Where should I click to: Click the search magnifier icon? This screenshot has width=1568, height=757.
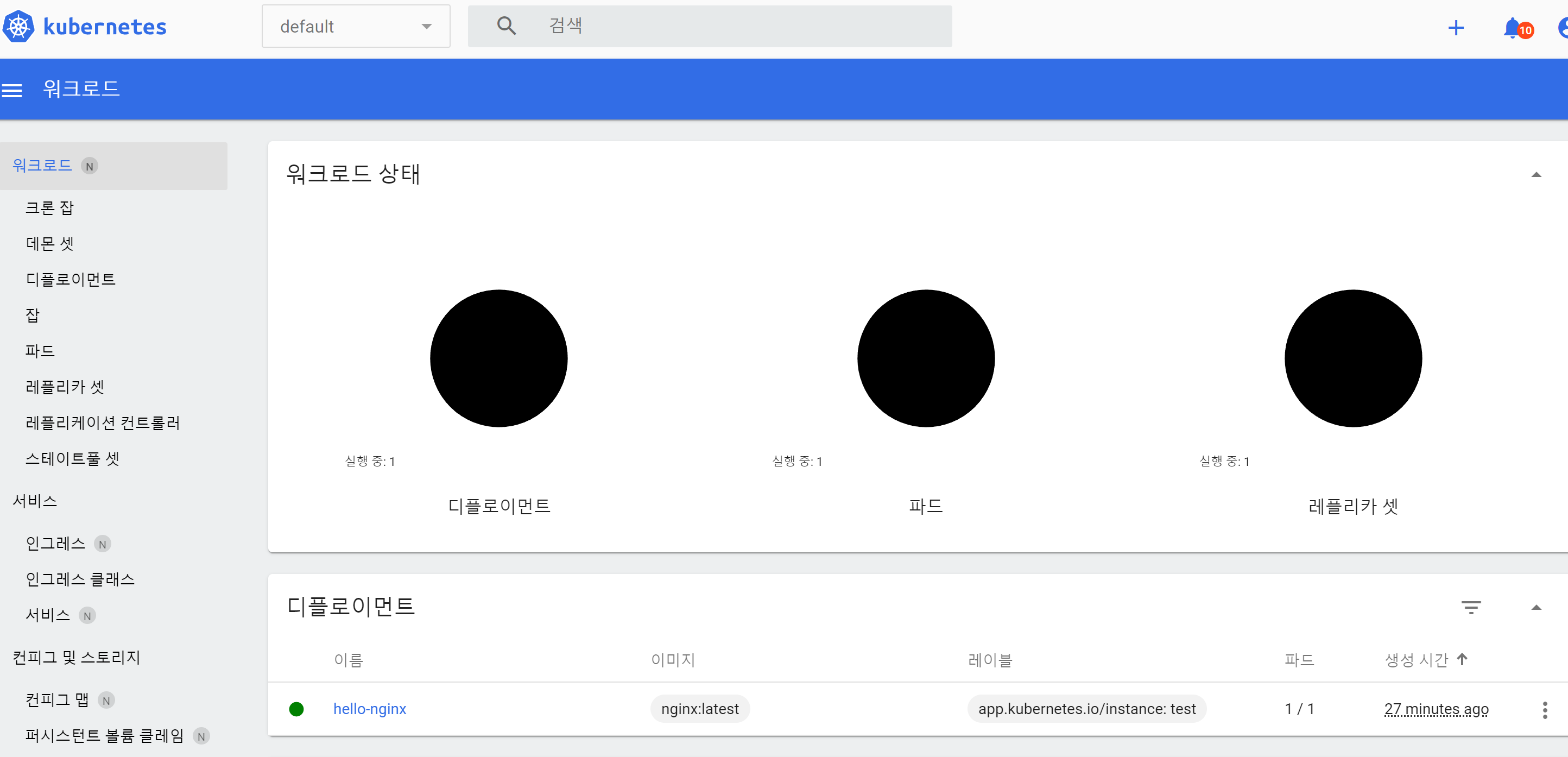[x=506, y=26]
